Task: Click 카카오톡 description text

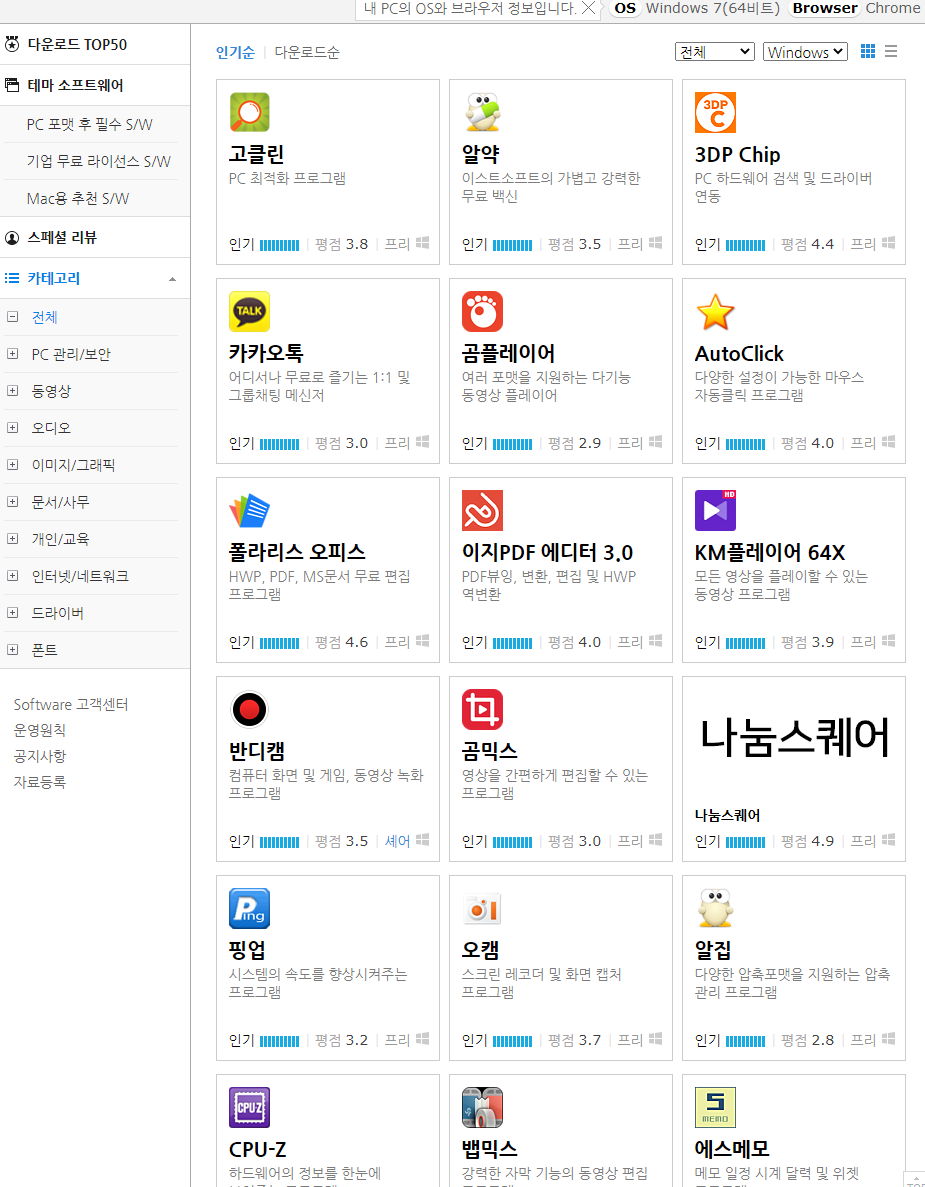Action: click(319, 386)
